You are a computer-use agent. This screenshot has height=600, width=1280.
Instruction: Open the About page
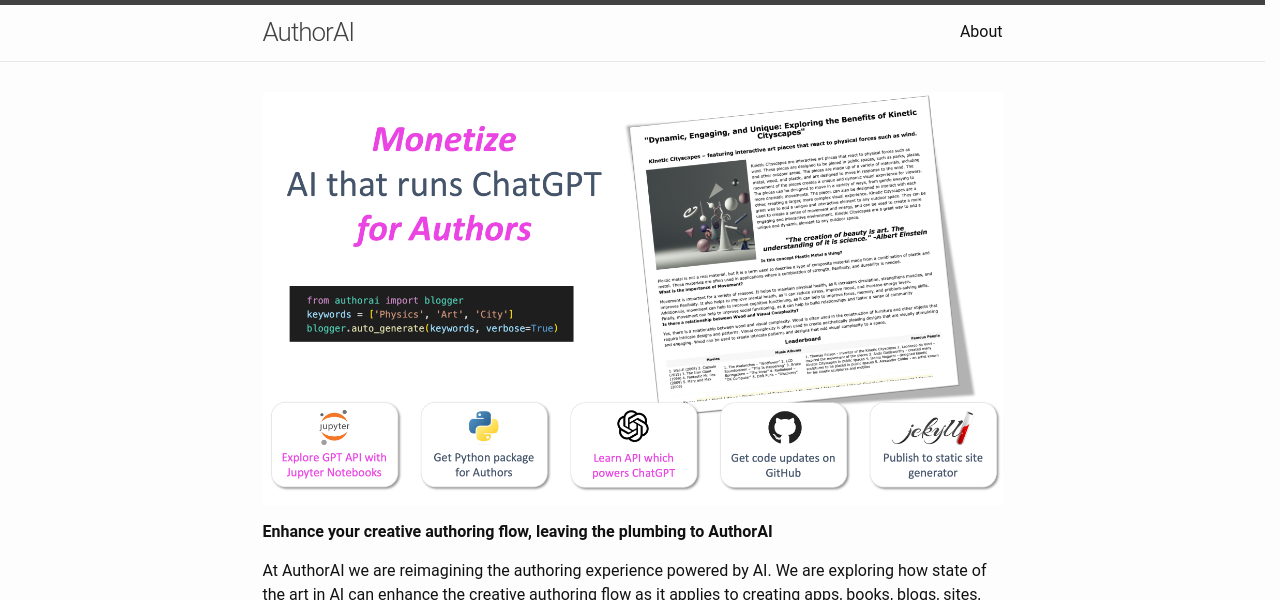(980, 32)
